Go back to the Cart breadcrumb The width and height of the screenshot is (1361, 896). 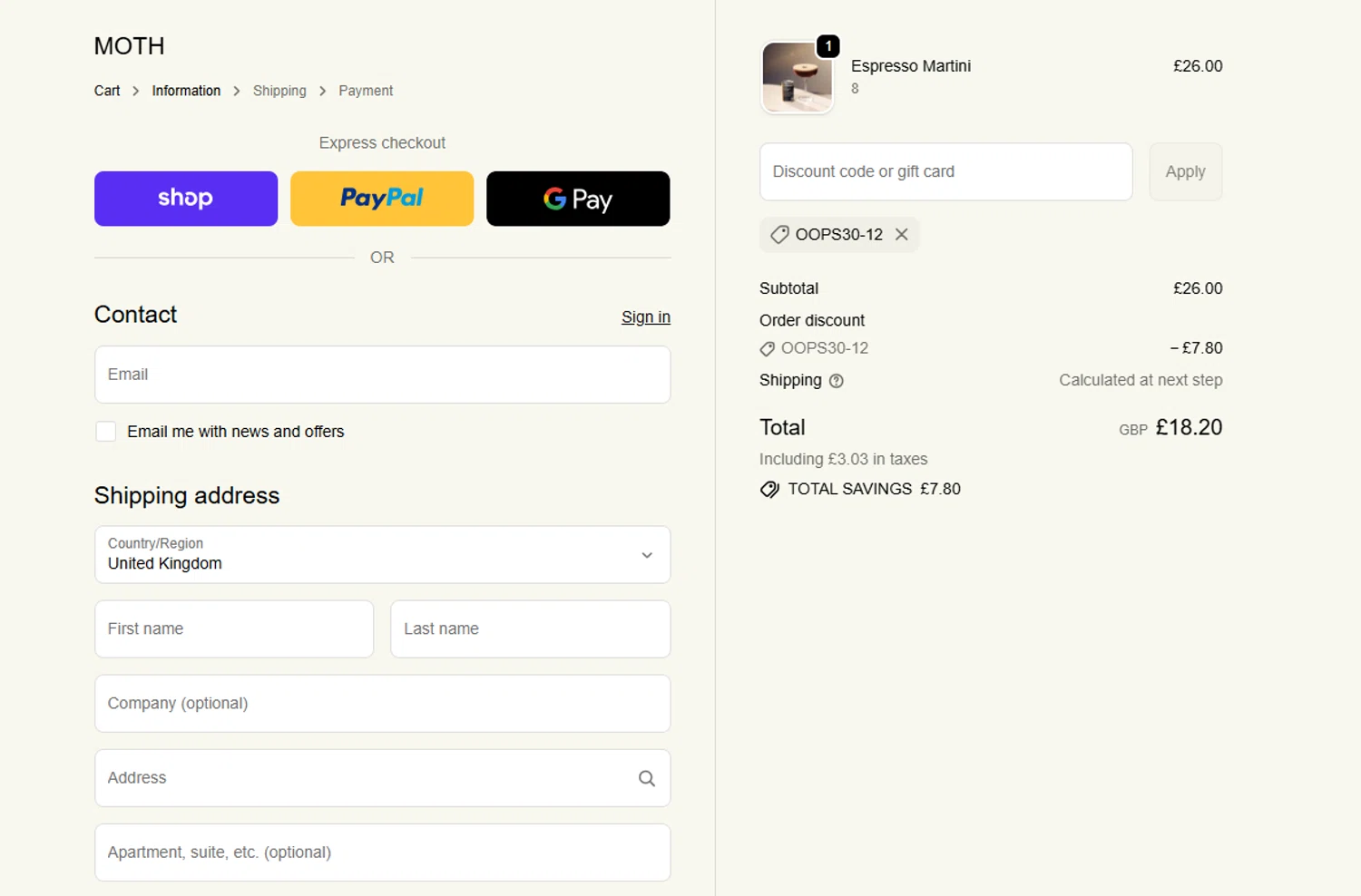[x=107, y=91]
